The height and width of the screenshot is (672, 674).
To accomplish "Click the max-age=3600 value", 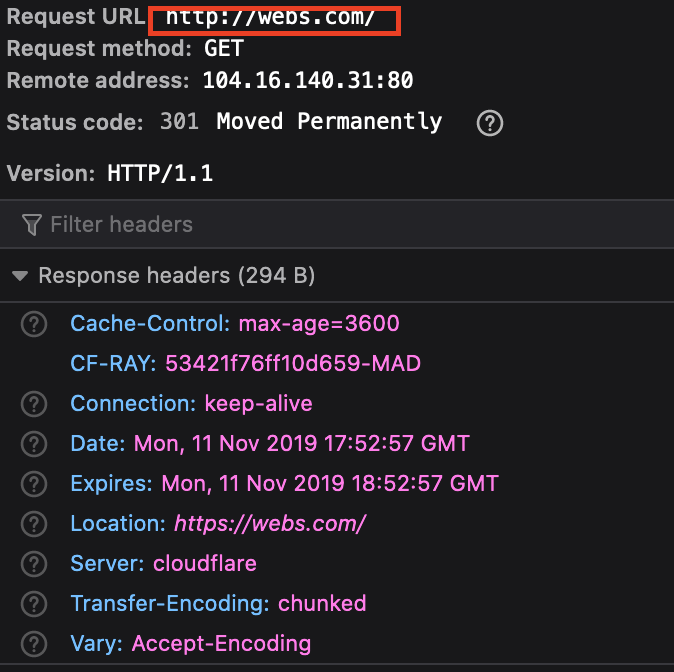I will pyautogui.click(x=319, y=324).
